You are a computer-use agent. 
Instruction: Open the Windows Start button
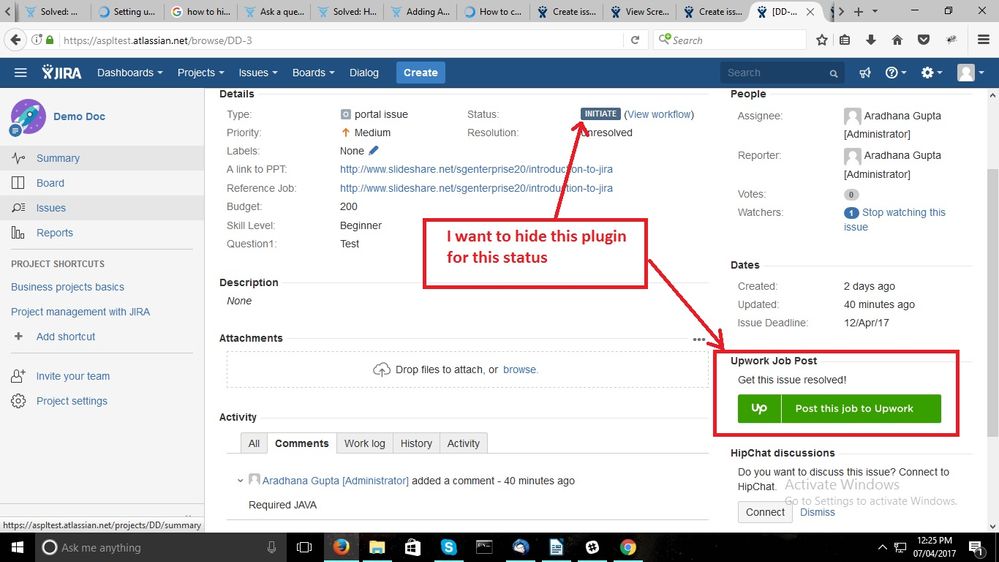[x=17, y=547]
